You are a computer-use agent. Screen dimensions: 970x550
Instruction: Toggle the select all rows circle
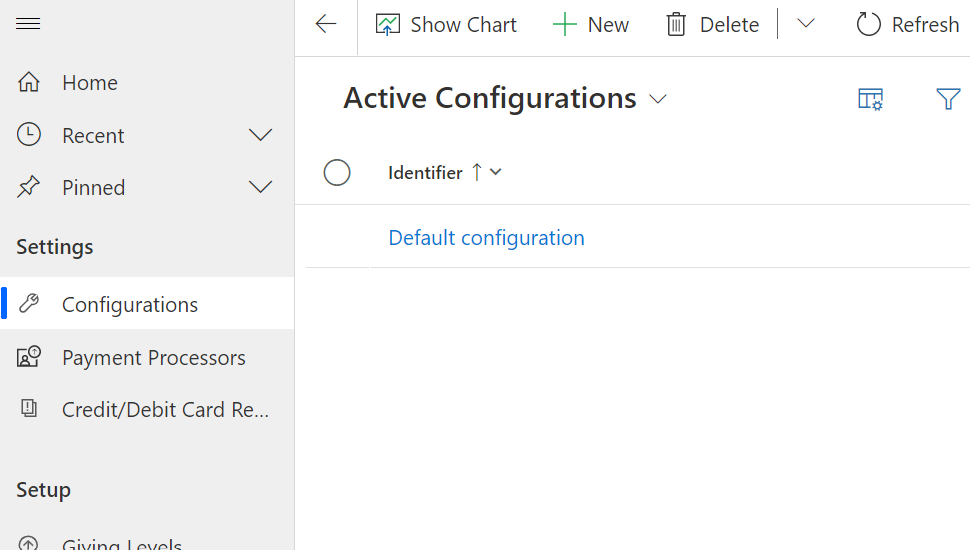(x=337, y=173)
